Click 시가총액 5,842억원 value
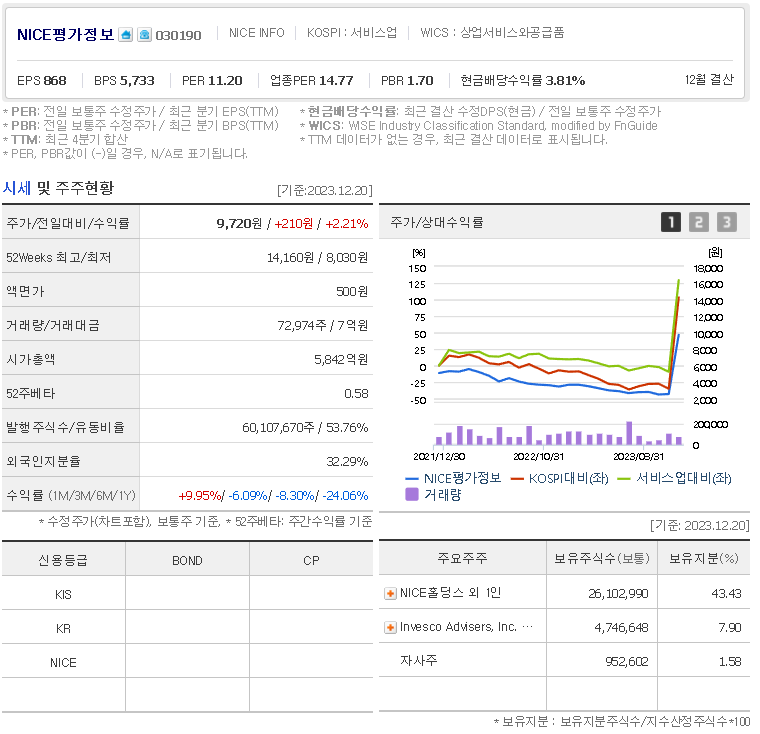 pyautogui.click(x=341, y=359)
